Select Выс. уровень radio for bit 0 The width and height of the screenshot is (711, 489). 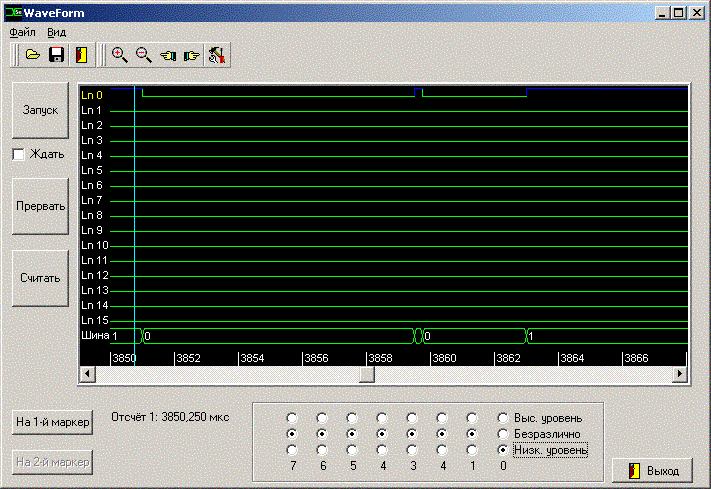[503, 418]
